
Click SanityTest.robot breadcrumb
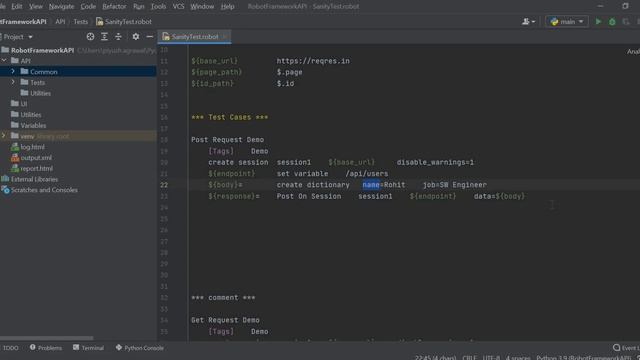click(124, 22)
